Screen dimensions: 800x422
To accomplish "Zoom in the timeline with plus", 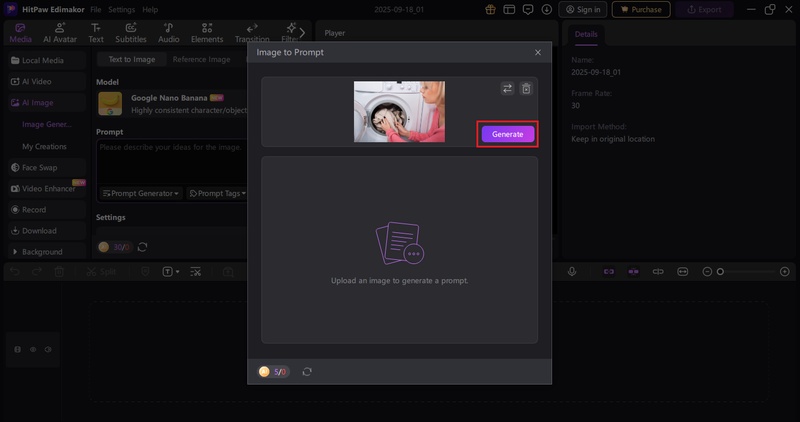I will click(785, 272).
